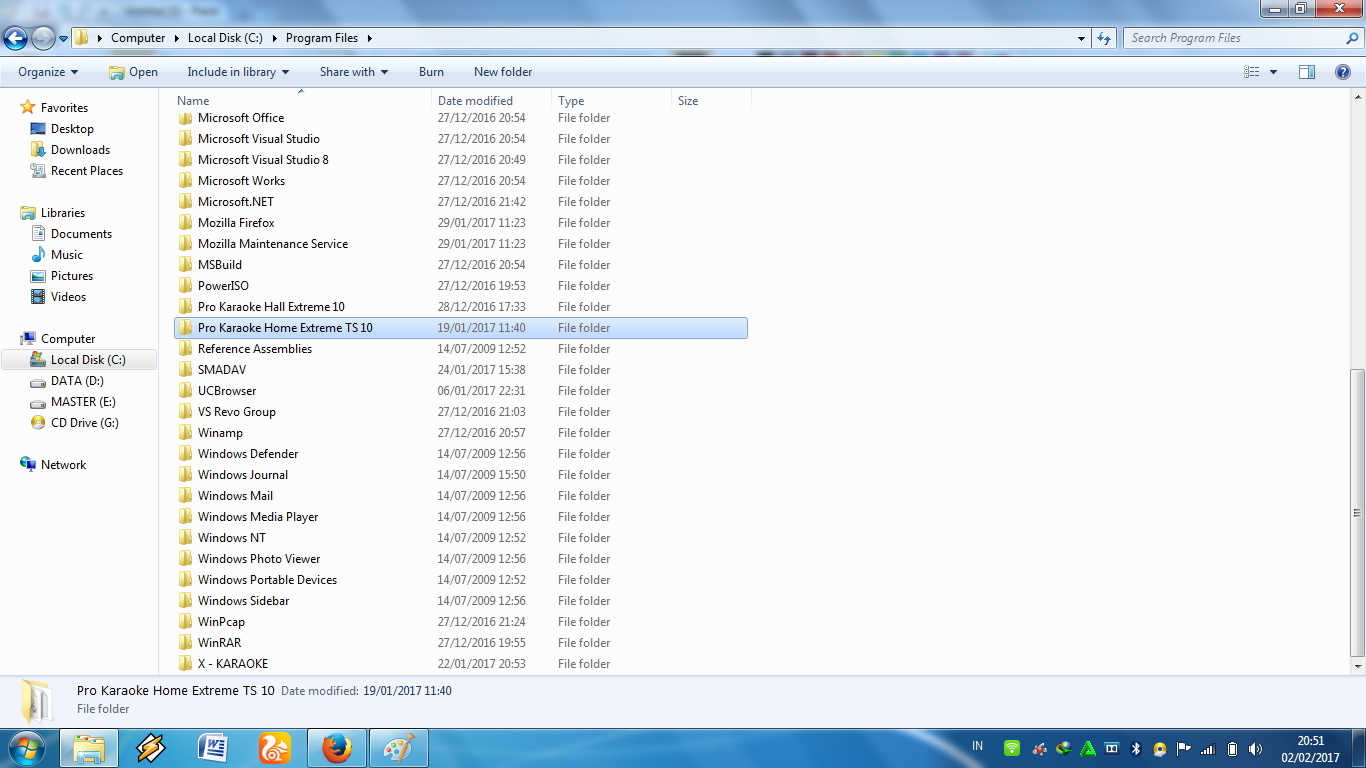Switch to Firefox in the taskbar
1366x768 pixels.
pyautogui.click(x=337, y=748)
